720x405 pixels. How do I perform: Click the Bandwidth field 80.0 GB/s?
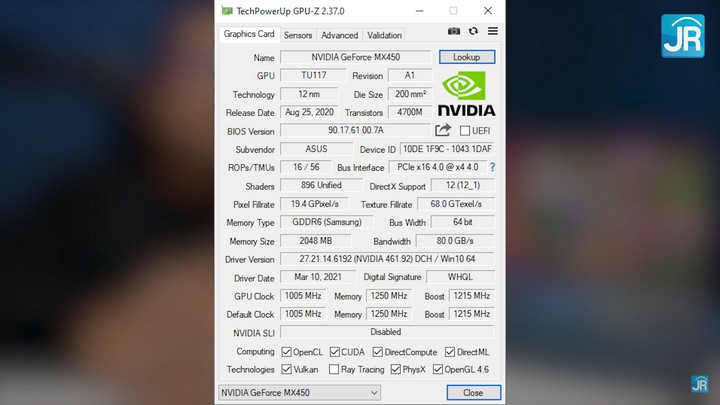pyautogui.click(x=455, y=241)
